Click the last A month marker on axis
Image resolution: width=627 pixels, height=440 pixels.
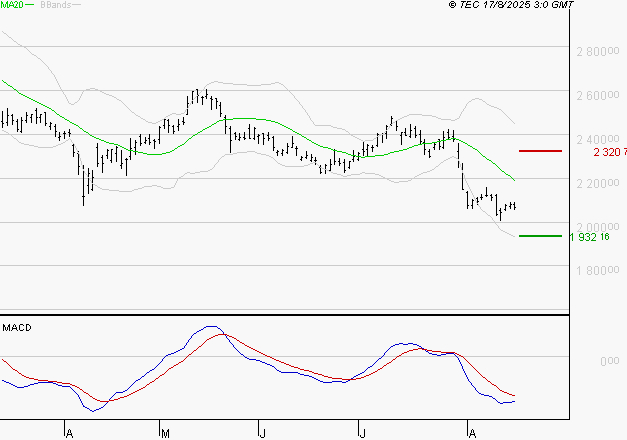[470, 432]
